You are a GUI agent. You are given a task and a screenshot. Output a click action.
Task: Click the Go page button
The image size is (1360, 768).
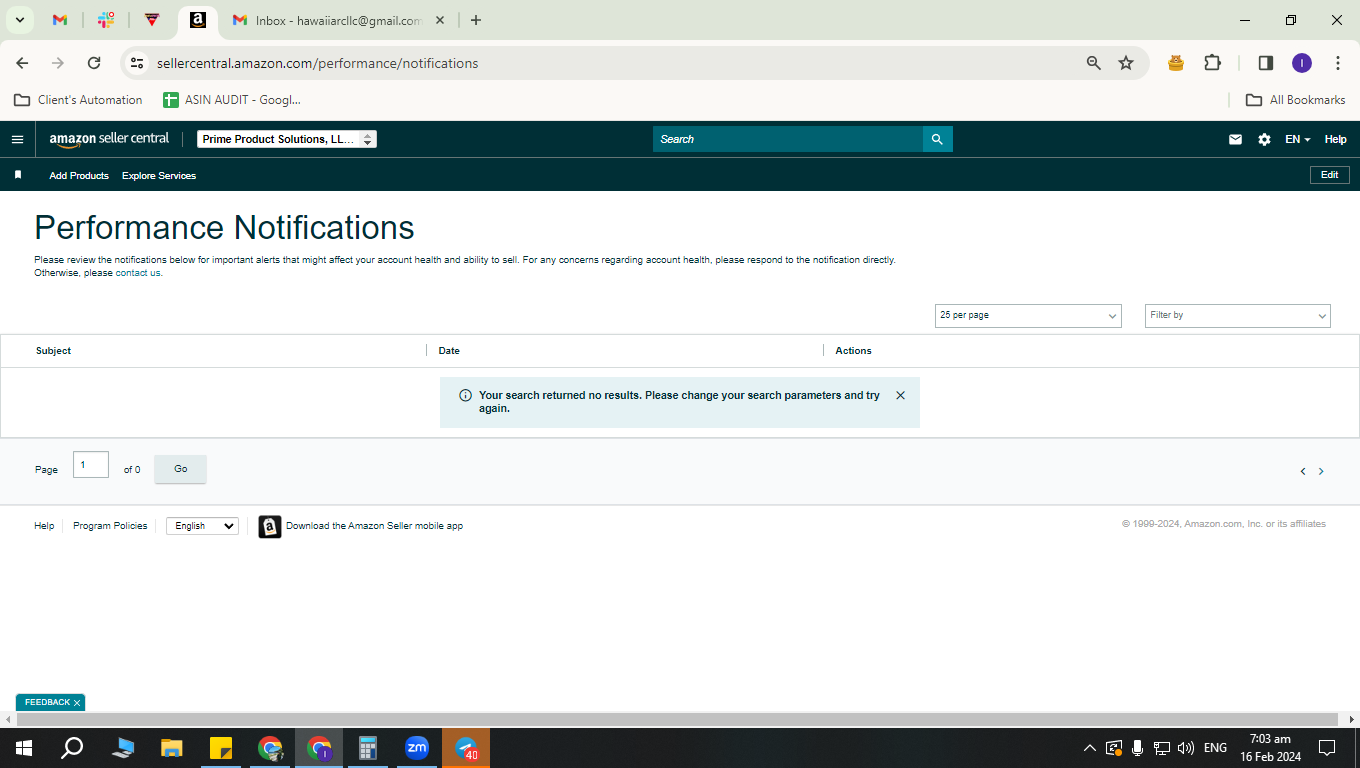(180, 469)
